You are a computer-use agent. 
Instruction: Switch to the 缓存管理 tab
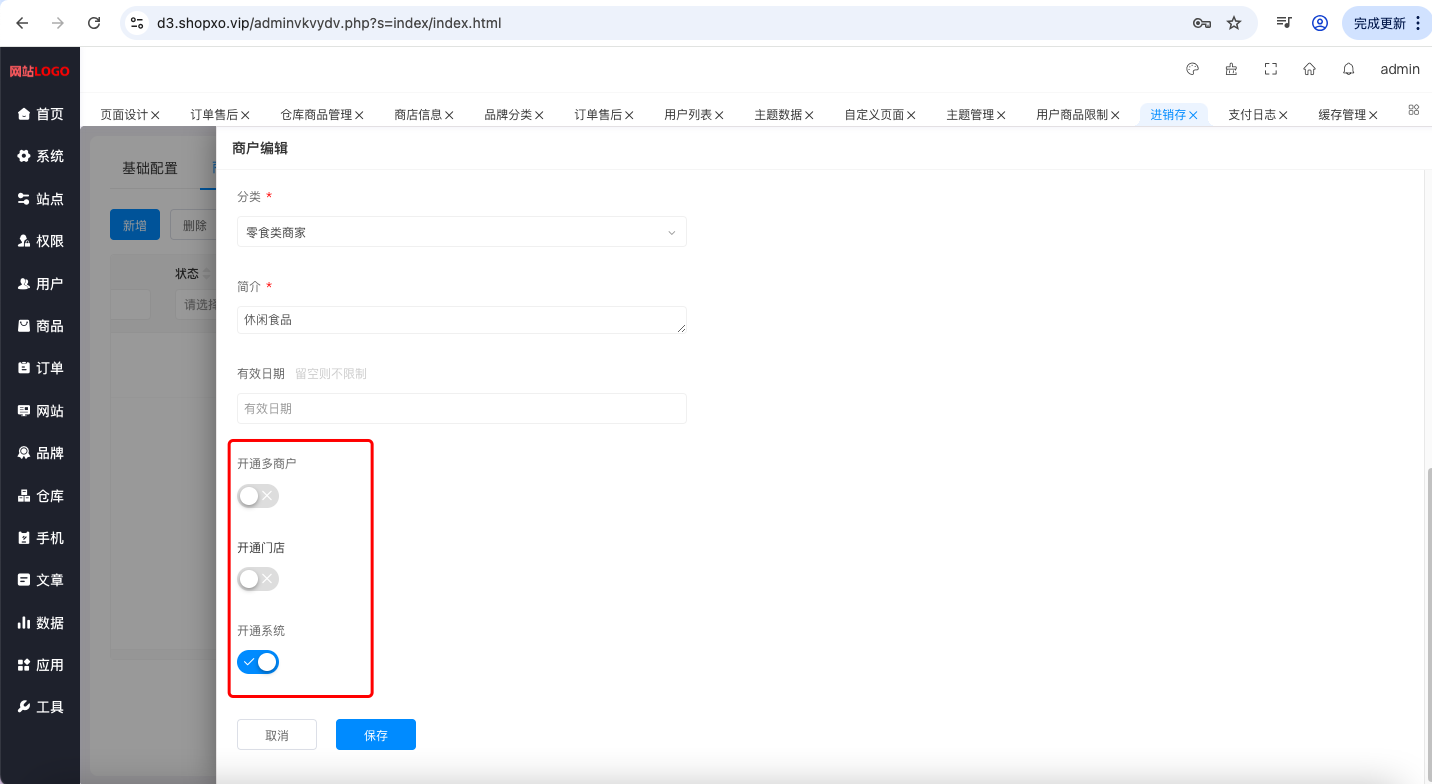(1342, 115)
